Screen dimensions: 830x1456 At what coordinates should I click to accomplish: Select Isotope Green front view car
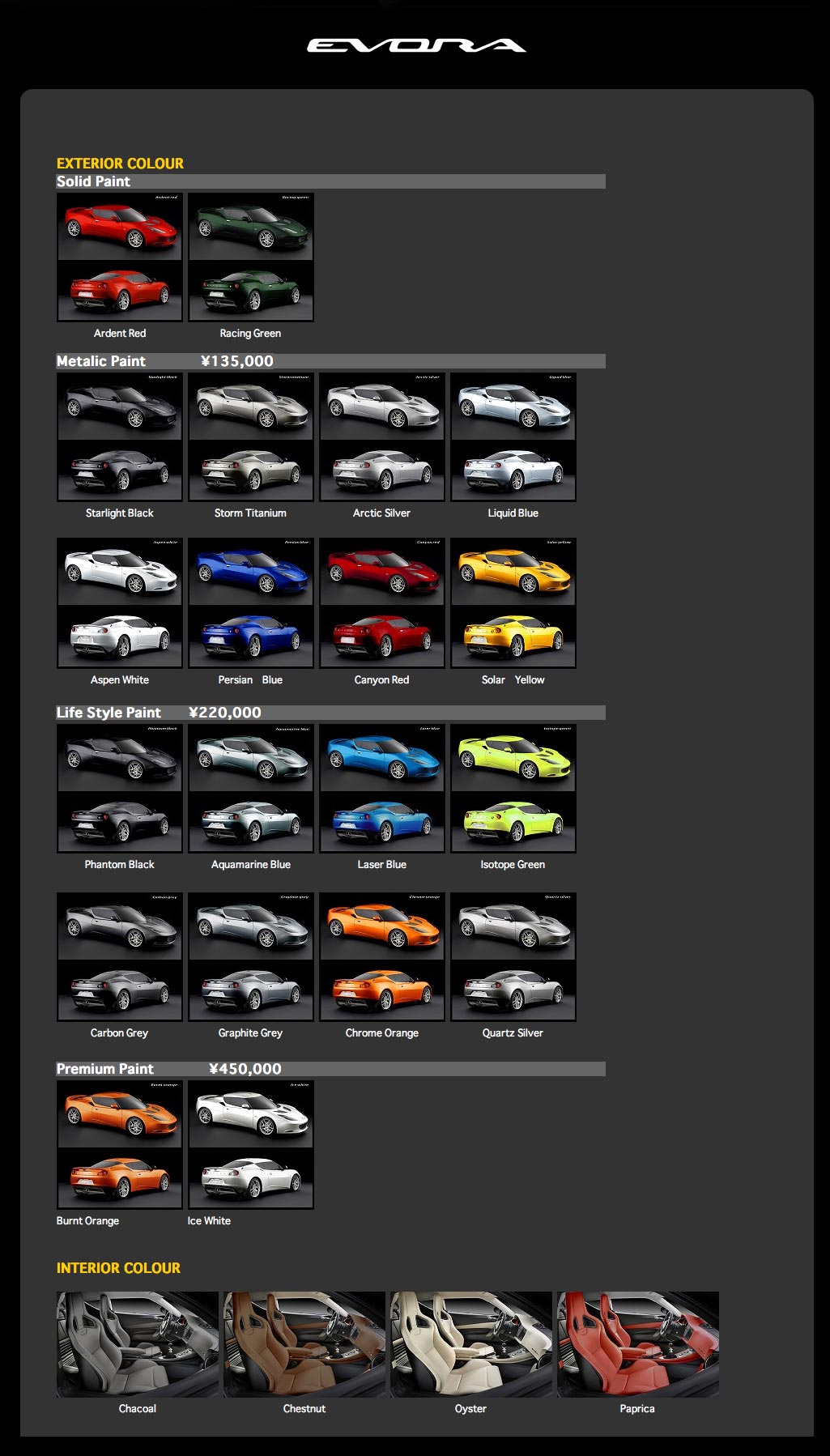[513, 758]
